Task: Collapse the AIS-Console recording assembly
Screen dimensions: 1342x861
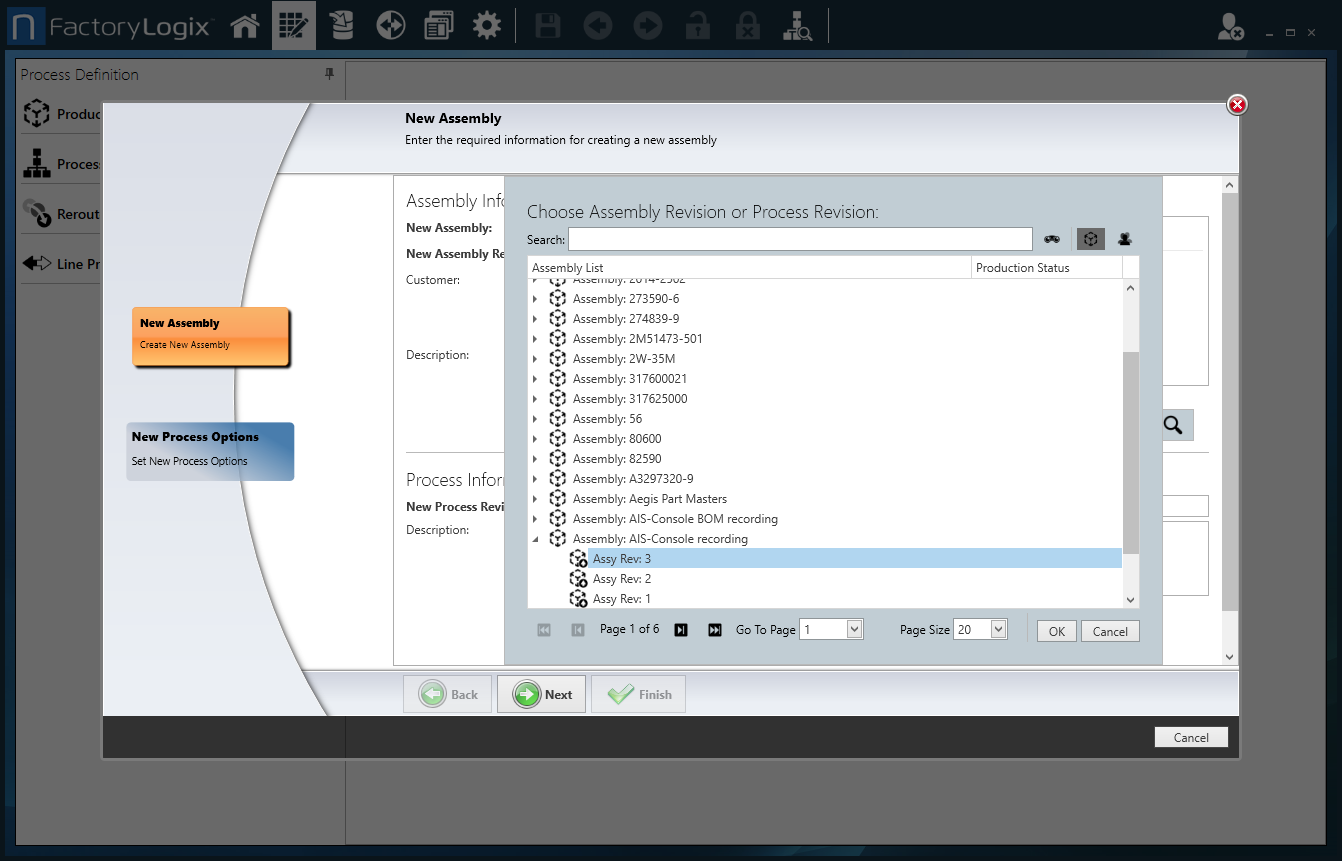Action: point(537,538)
